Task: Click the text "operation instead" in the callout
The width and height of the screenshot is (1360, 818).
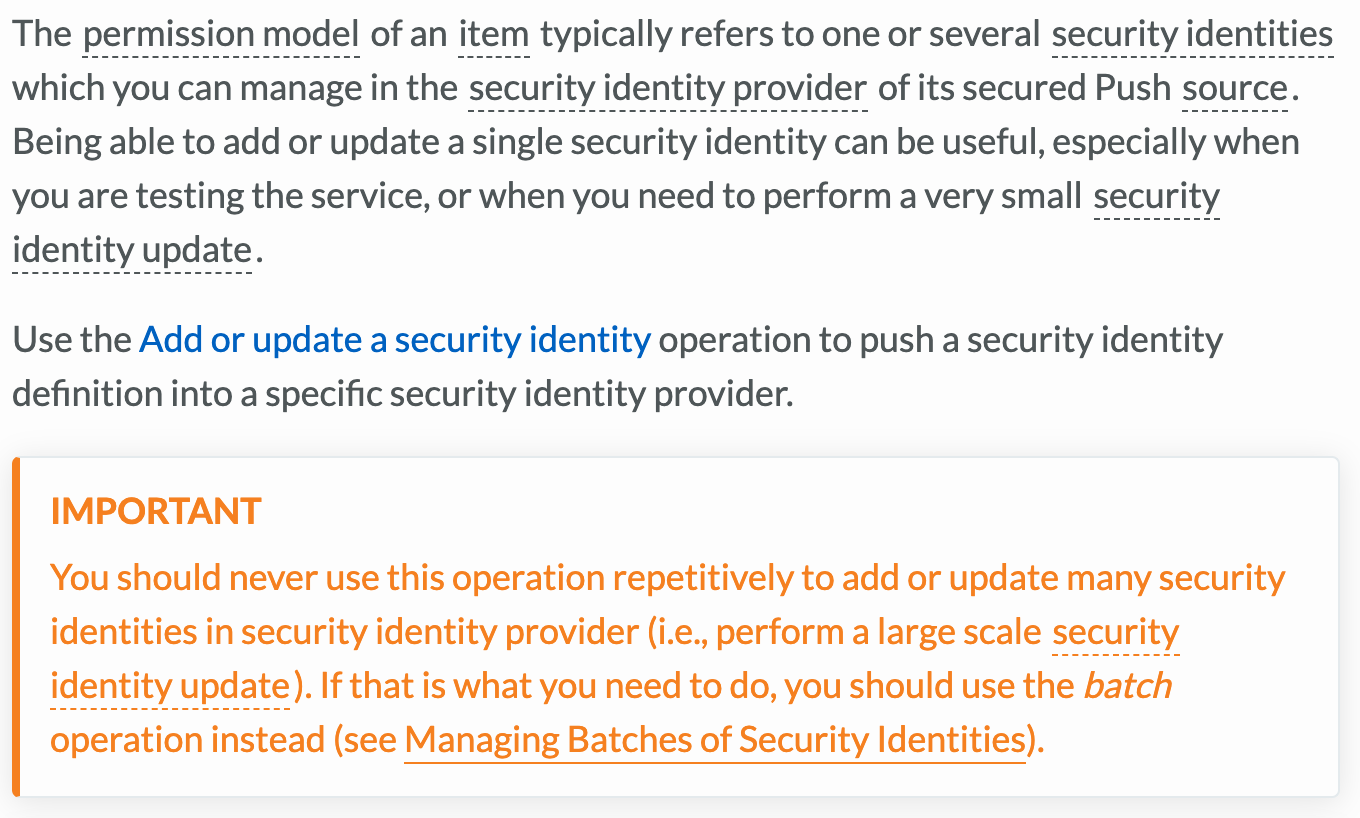Action: tap(187, 740)
